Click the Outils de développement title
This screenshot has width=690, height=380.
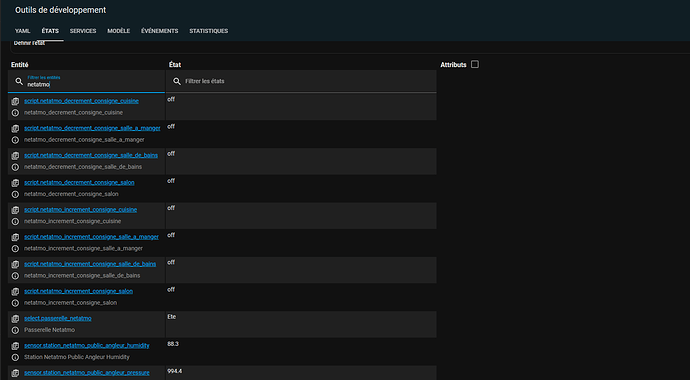(x=60, y=10)
